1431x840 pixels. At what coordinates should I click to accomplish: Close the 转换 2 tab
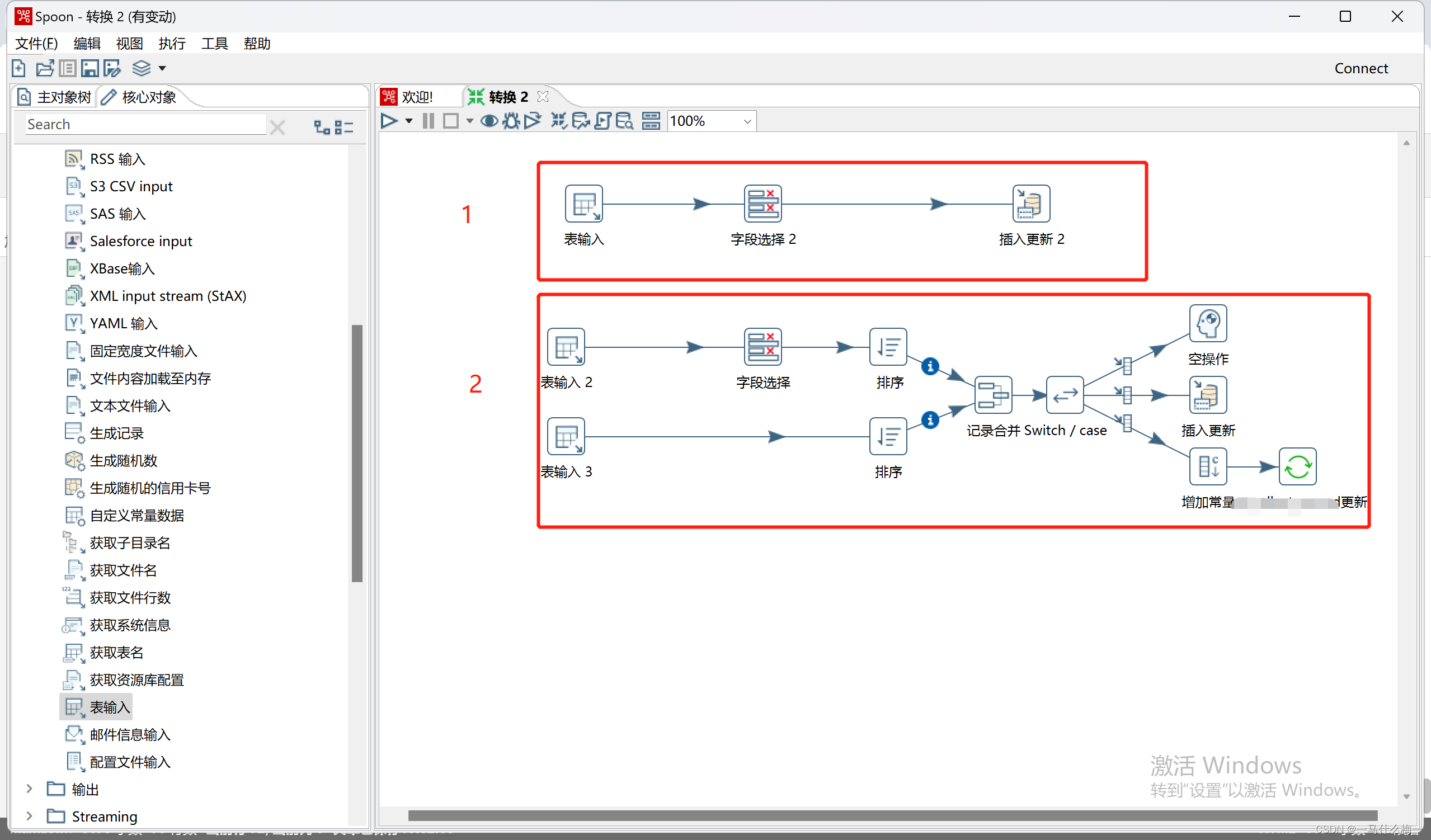coord(543,97)
